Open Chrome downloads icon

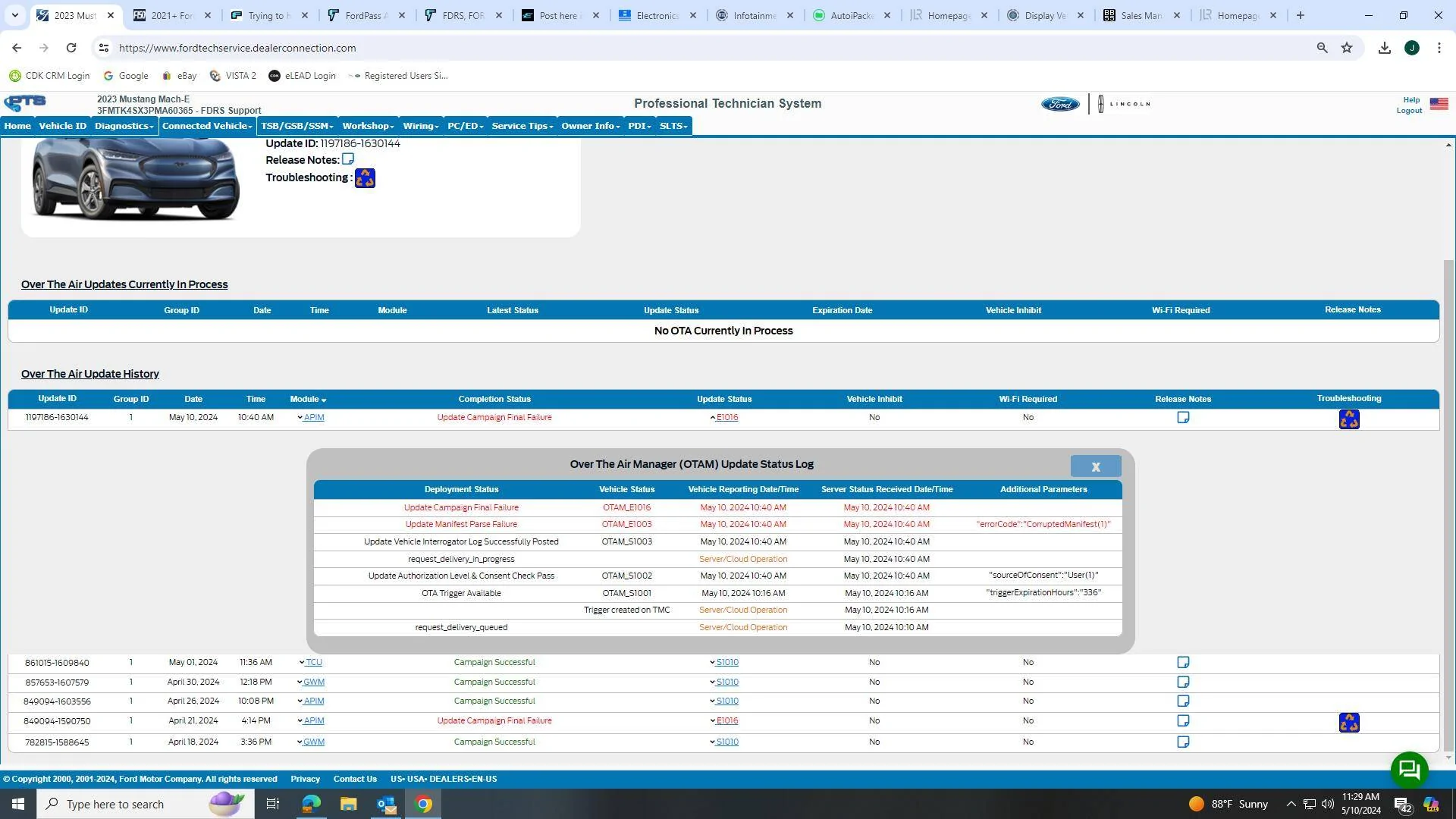(x=1385, y=48)
